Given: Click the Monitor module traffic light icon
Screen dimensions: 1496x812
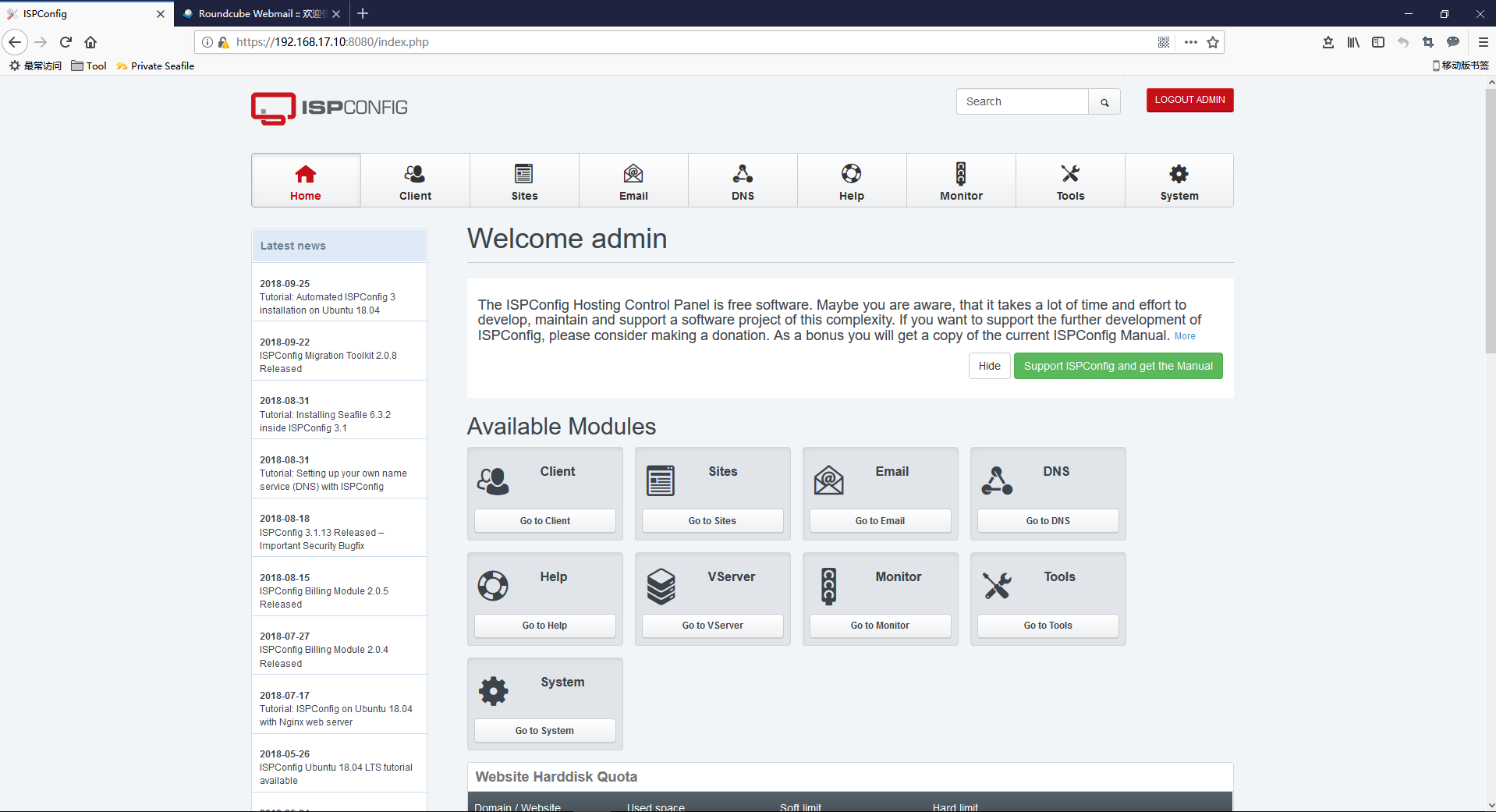Looking at the screenshot, I should click(828, 586).
